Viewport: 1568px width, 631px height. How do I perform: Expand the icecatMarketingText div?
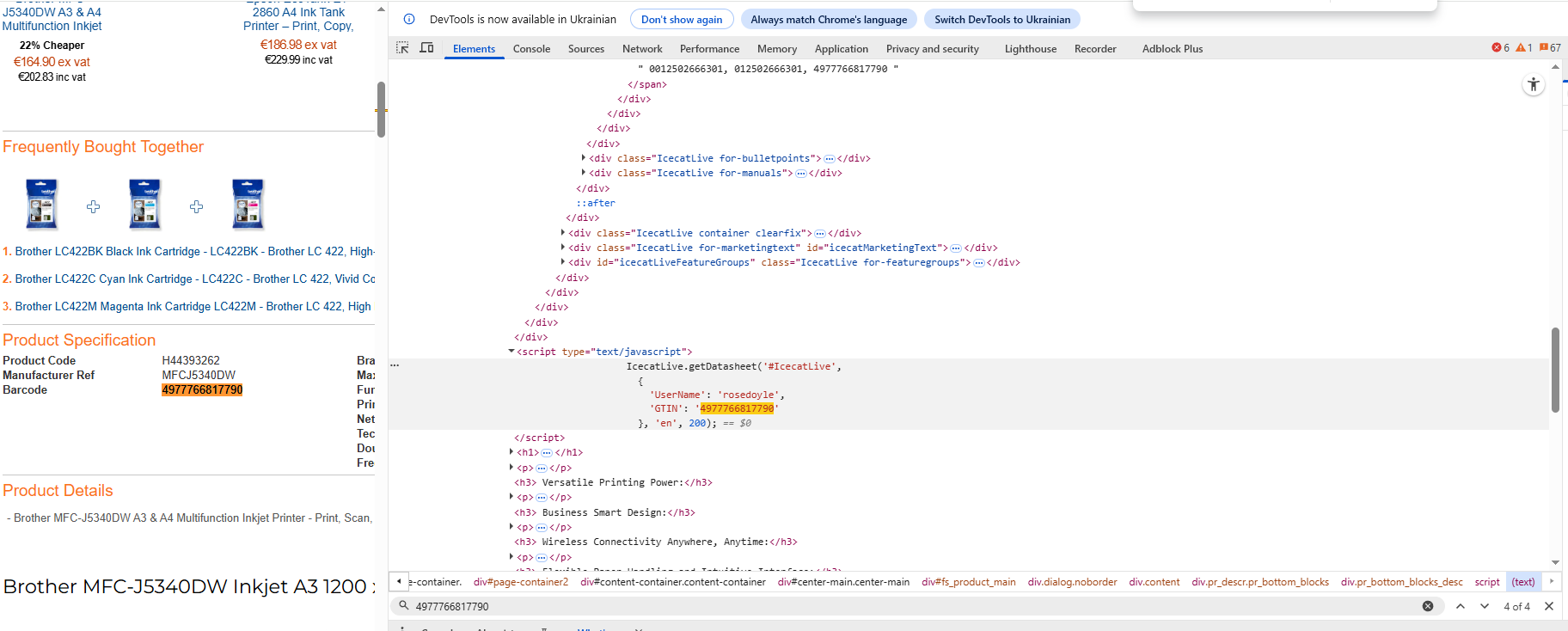point(563,248)
